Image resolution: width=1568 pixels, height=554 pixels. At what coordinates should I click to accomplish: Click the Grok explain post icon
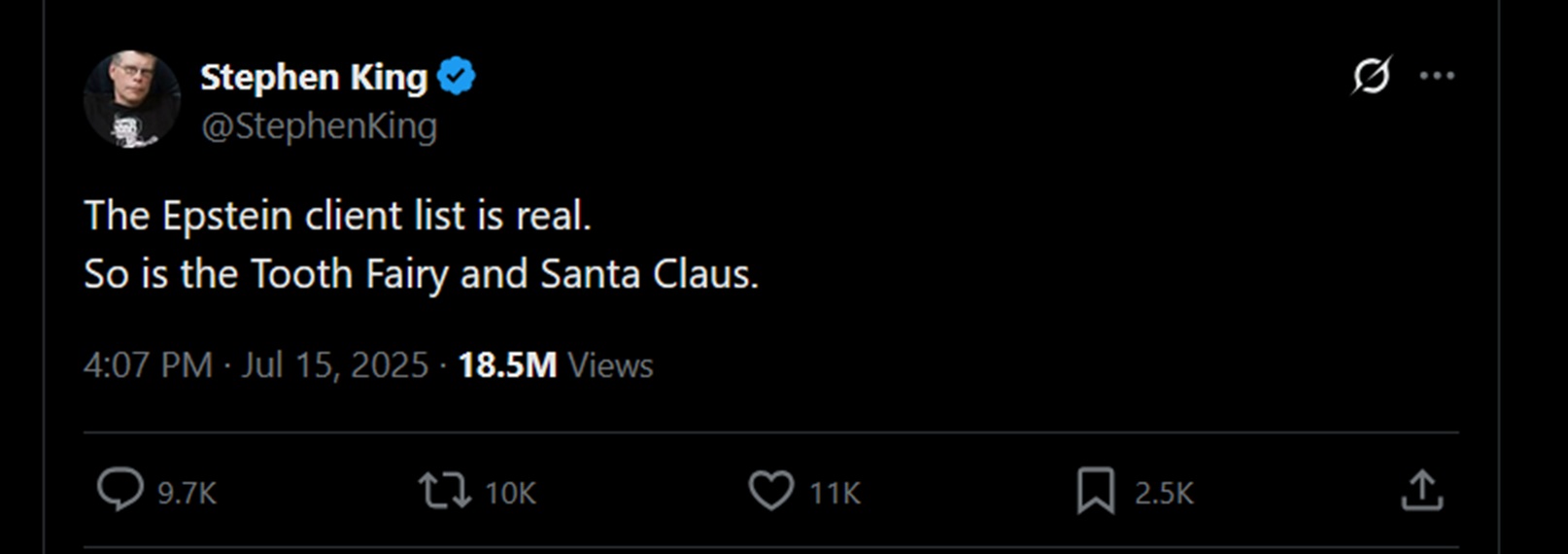pos(1371,75)
